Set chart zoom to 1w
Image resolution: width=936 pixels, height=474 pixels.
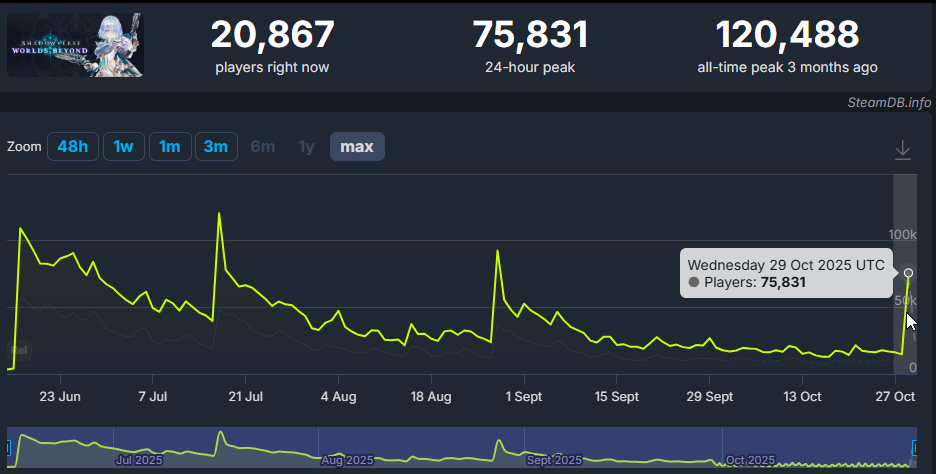124,146
